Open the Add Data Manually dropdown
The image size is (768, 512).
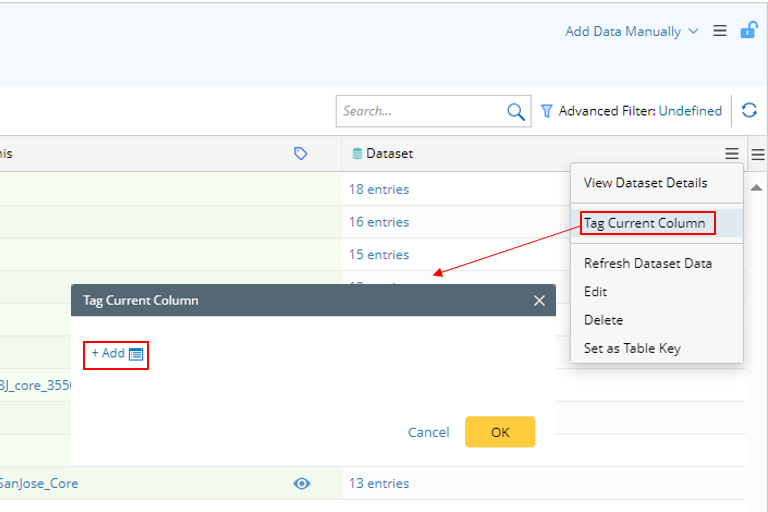point(631,31)
